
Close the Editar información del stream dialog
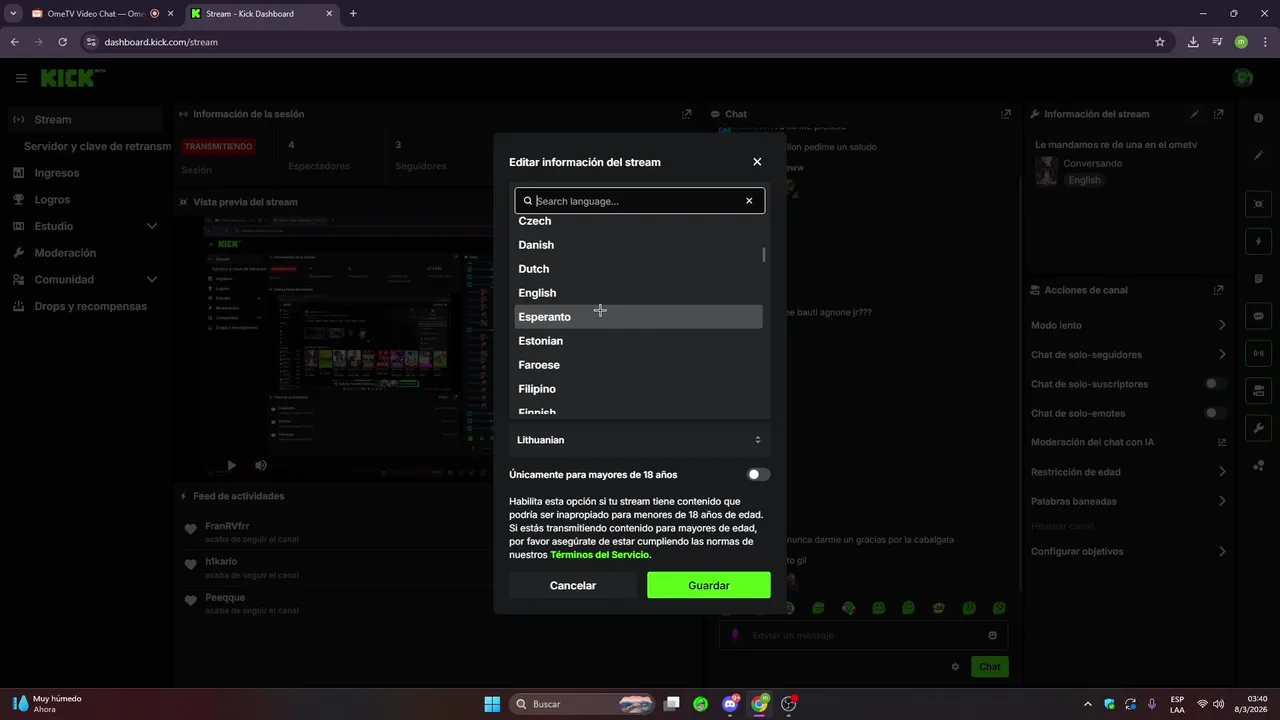tap(757, 162)
